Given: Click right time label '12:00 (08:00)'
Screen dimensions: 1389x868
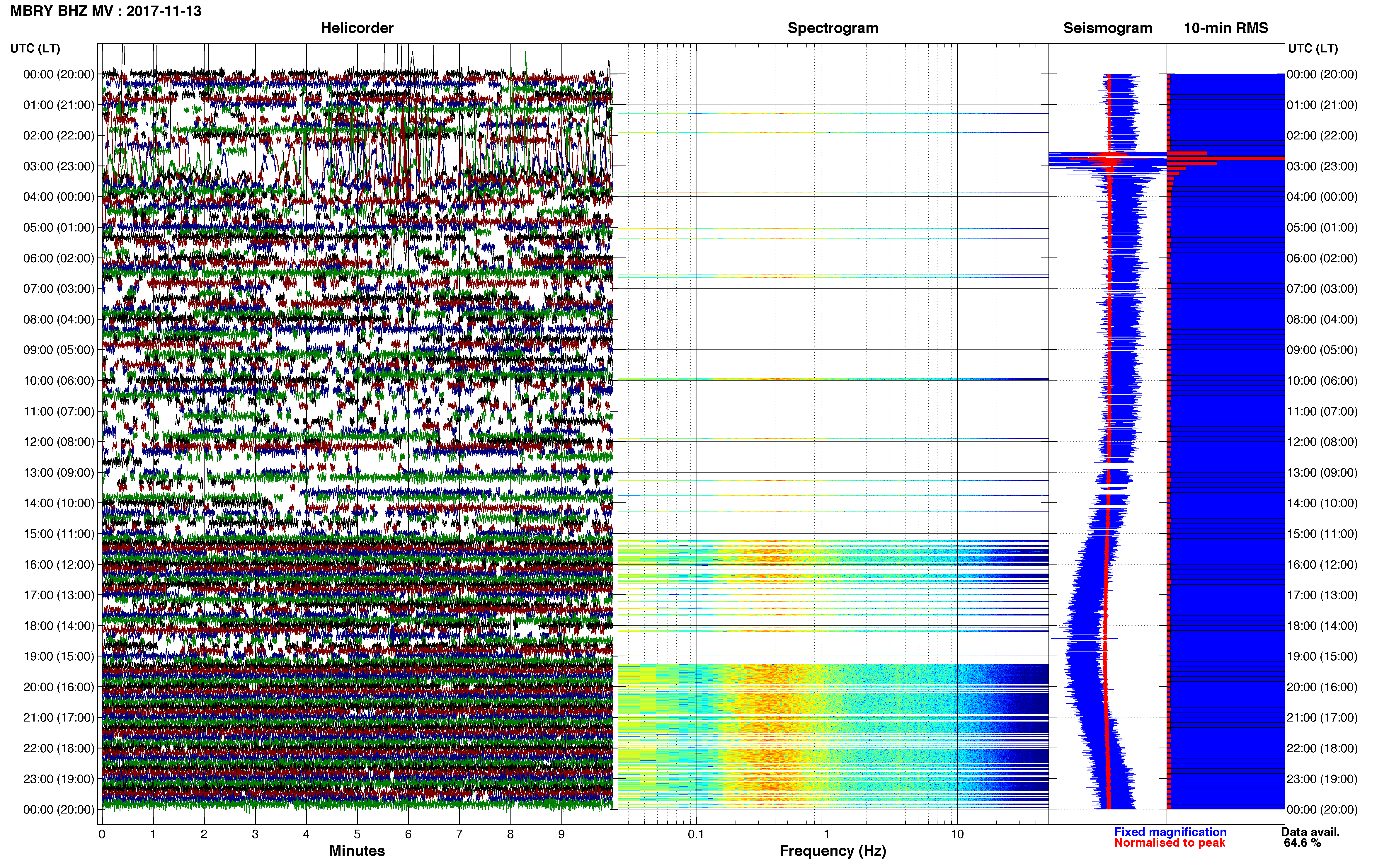Looking at the screenshot, I should [1322, 442].
